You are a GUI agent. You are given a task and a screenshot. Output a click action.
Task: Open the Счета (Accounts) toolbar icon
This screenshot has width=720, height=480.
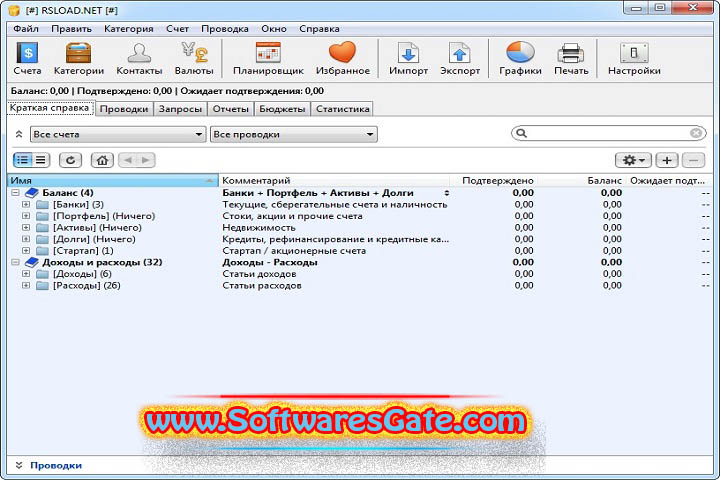pyautogui.click(x=27, y=58)
